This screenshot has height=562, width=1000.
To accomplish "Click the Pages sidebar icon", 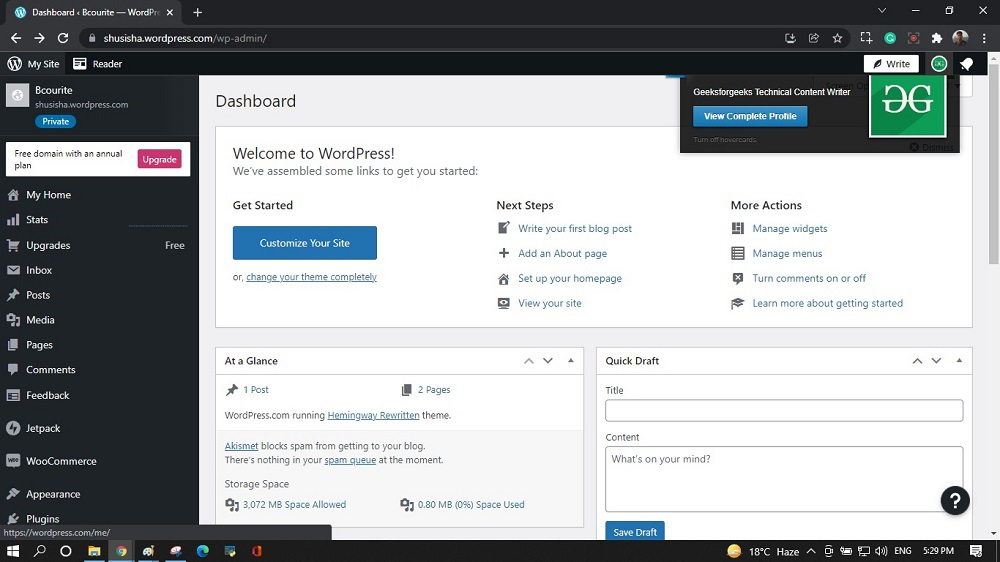I will pyautogui.click(x=13, y=344).
